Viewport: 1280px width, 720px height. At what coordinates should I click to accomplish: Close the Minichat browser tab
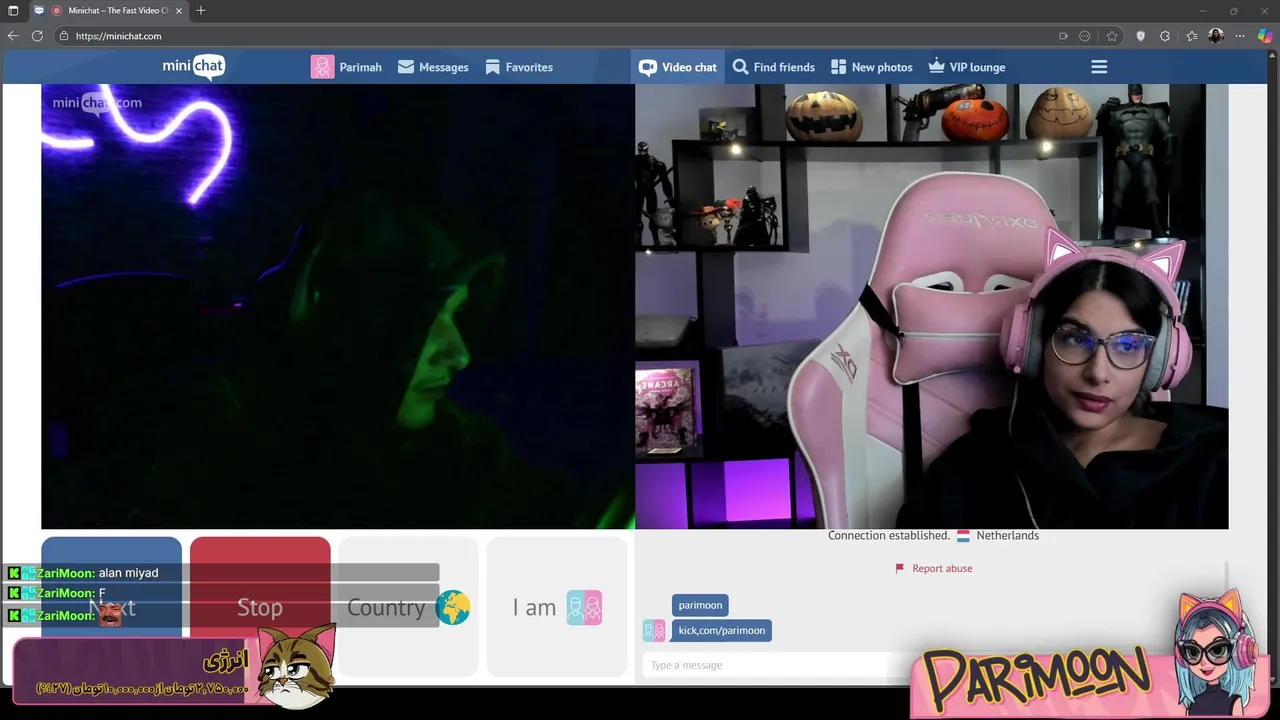pyautogui.click(x=179, y=11)
